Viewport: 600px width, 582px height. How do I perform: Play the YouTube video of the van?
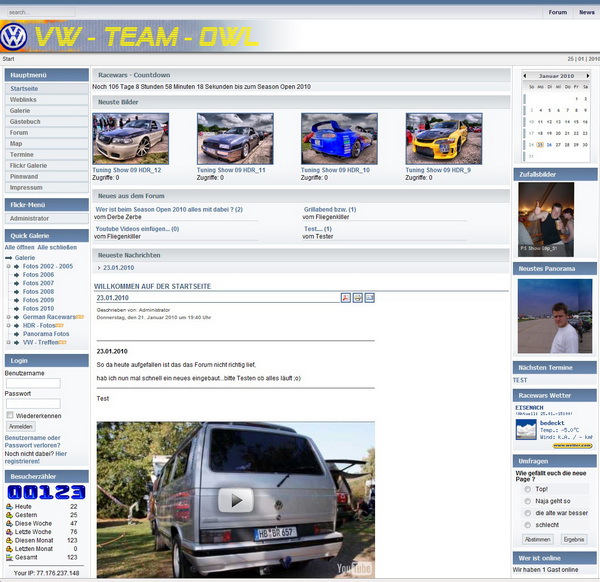coord(236,500)
